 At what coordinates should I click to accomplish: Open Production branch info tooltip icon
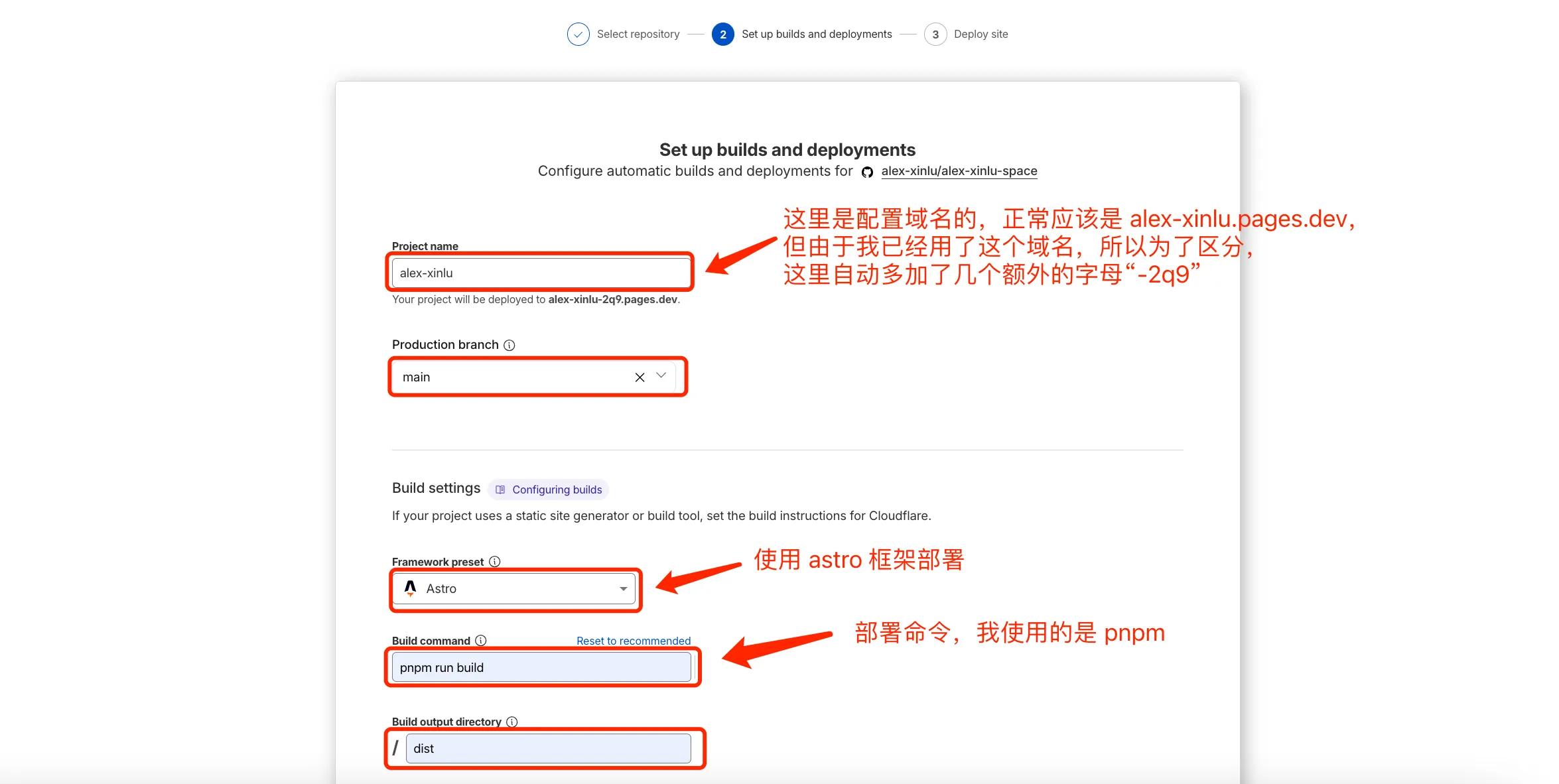[x=509, y=345]
